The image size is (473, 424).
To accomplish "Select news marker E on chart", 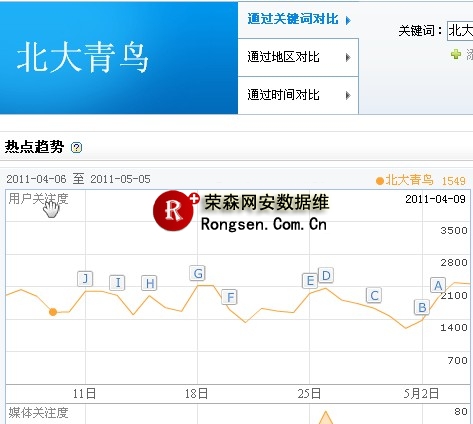I will (310, 281).
